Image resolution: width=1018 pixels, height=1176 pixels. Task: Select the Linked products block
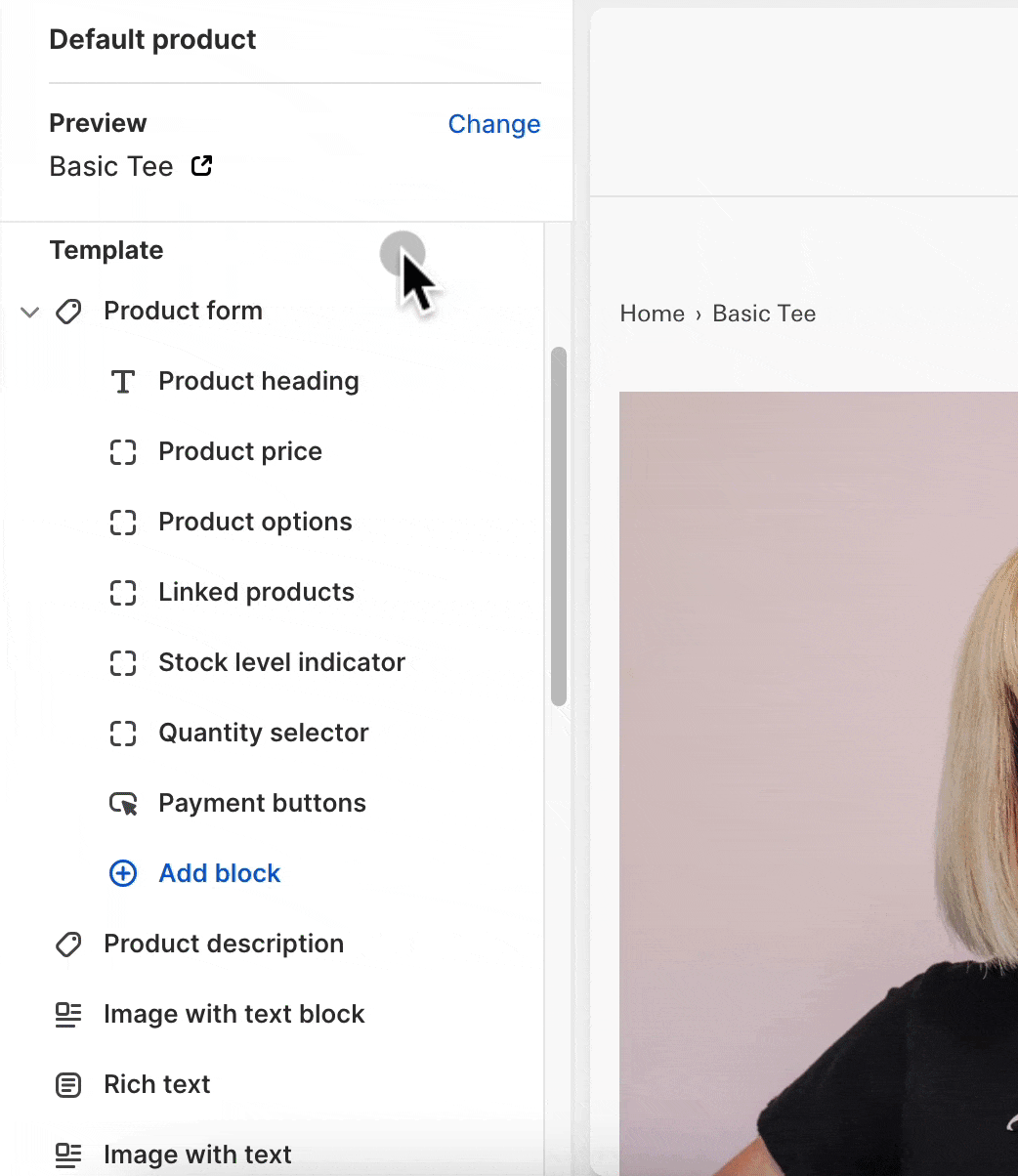click(x=272, y=592)
